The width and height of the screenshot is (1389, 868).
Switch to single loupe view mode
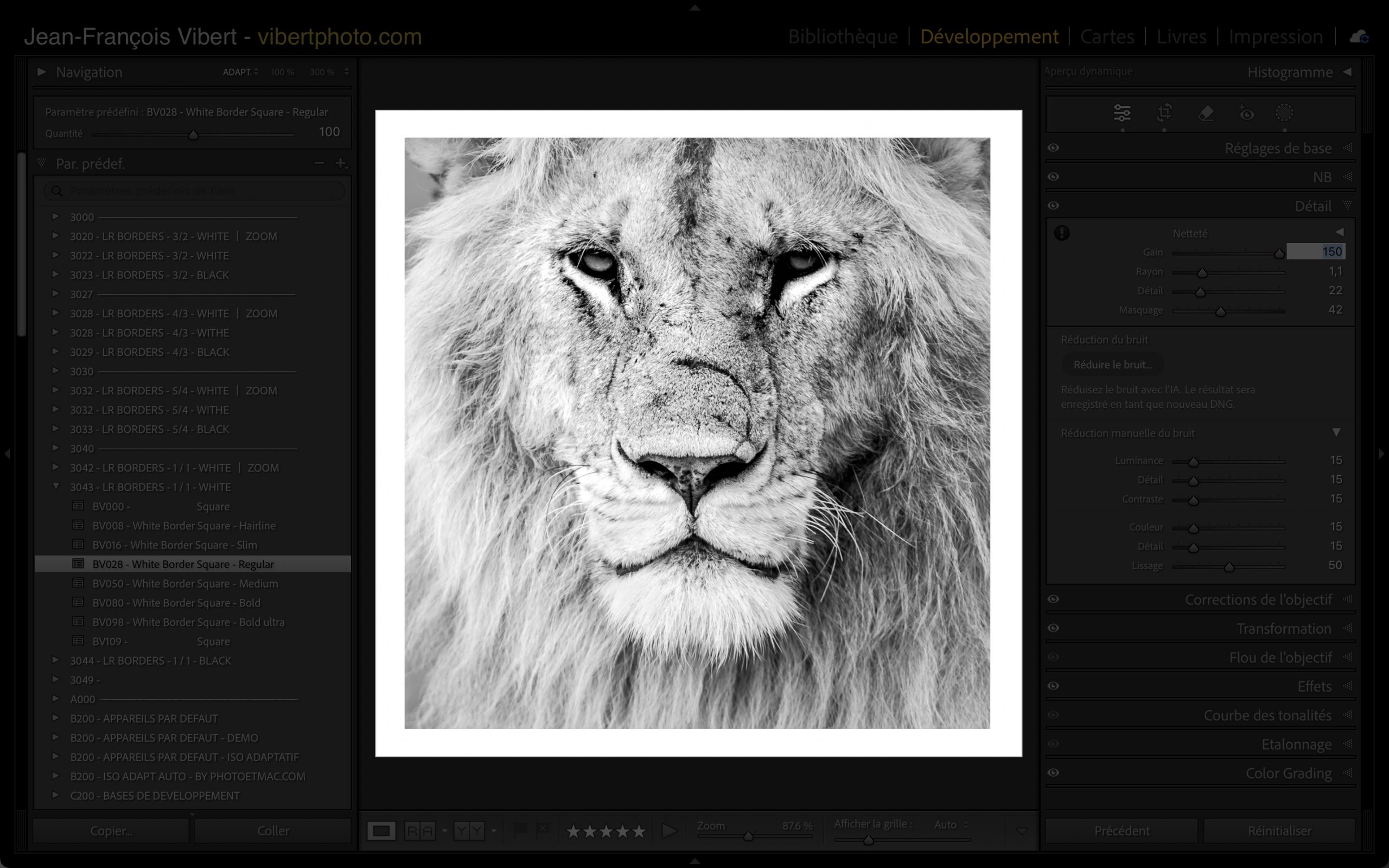[381, 831]
